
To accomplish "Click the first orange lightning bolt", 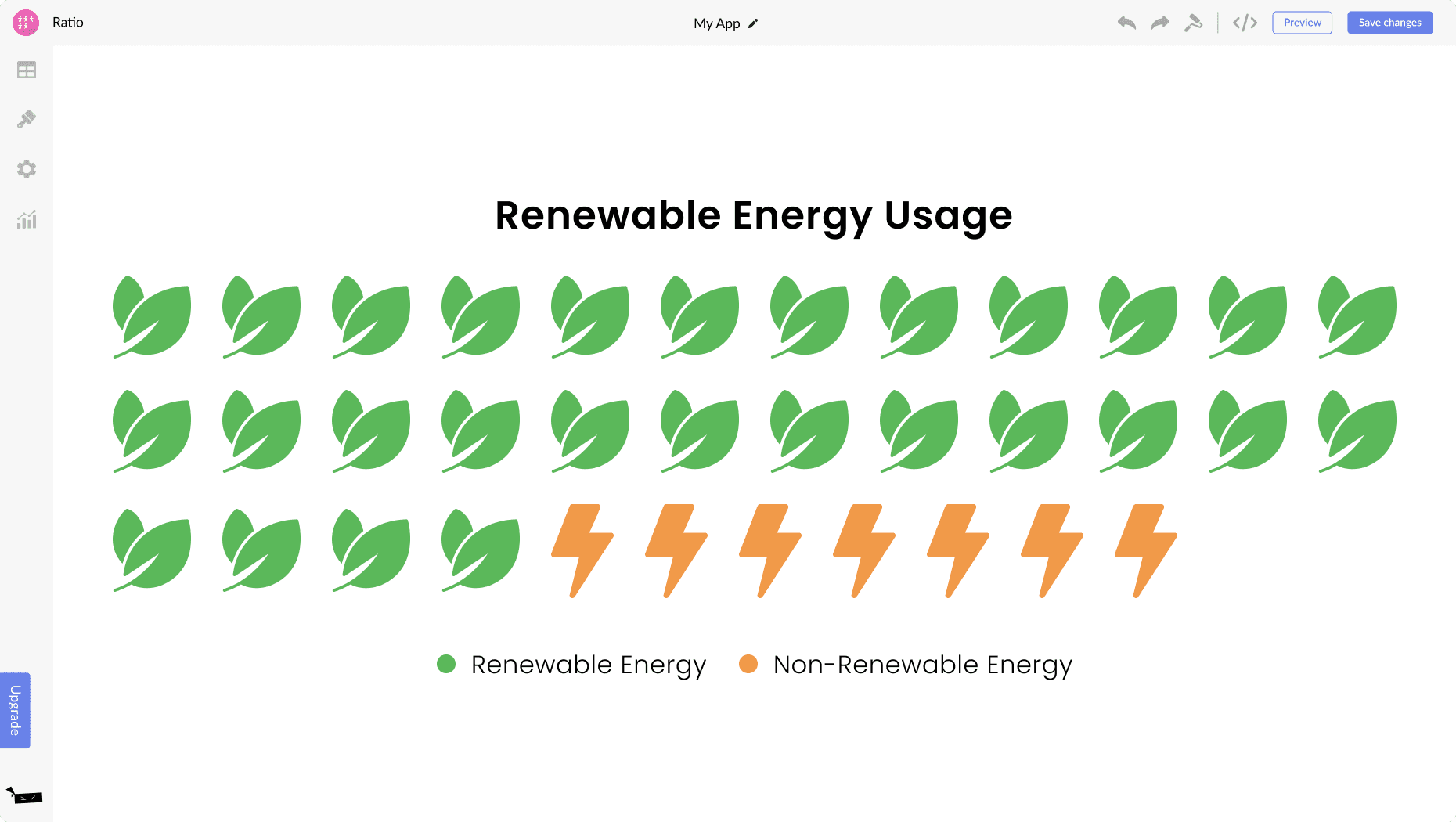I will point(582,551).
